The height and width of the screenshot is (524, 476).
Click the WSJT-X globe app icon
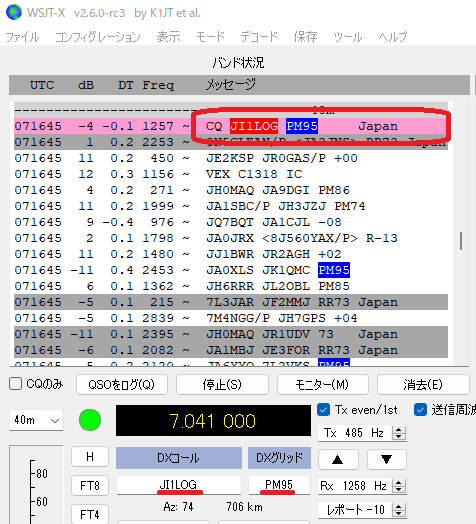click(x=14, y=12)
